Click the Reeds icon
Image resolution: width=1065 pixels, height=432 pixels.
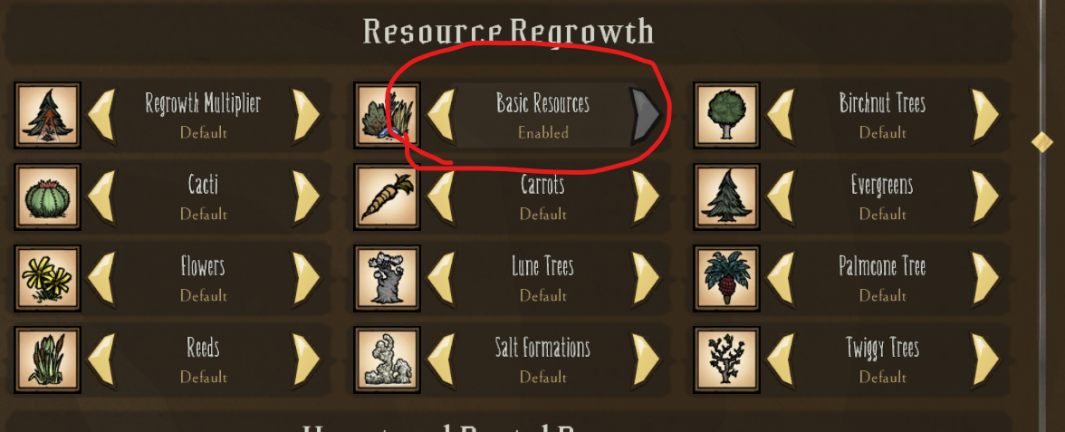[x=48, y=360]
